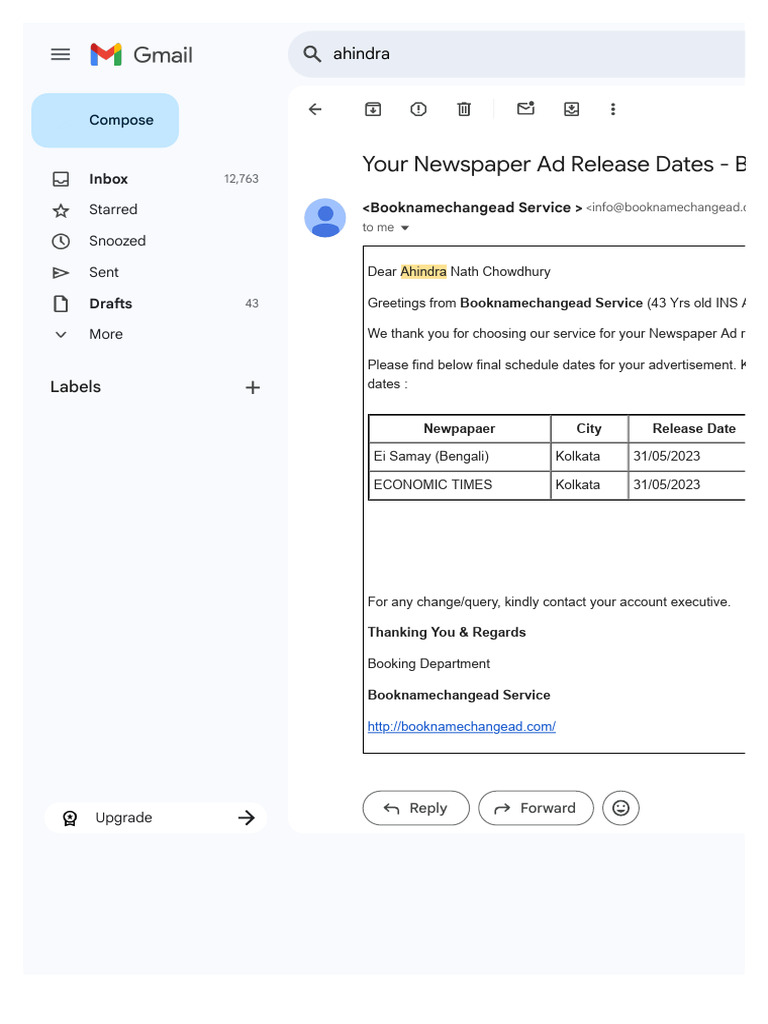Report this email as spam

(x=419, y=109)
